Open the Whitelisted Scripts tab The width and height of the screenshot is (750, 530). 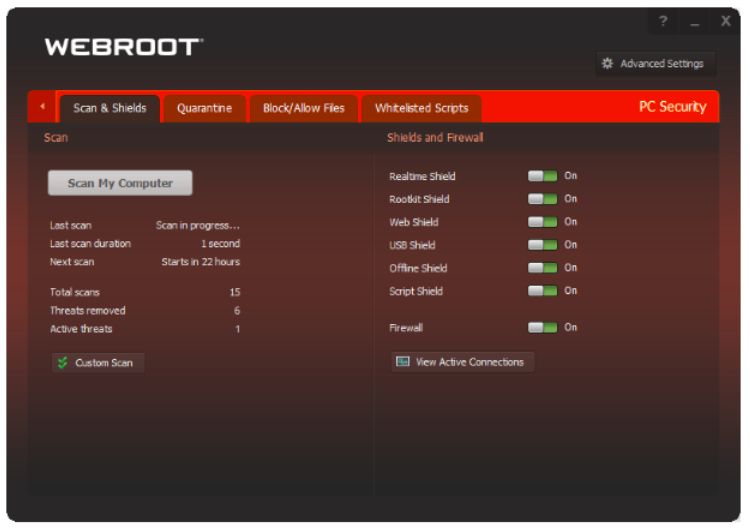tap(421, 109)
